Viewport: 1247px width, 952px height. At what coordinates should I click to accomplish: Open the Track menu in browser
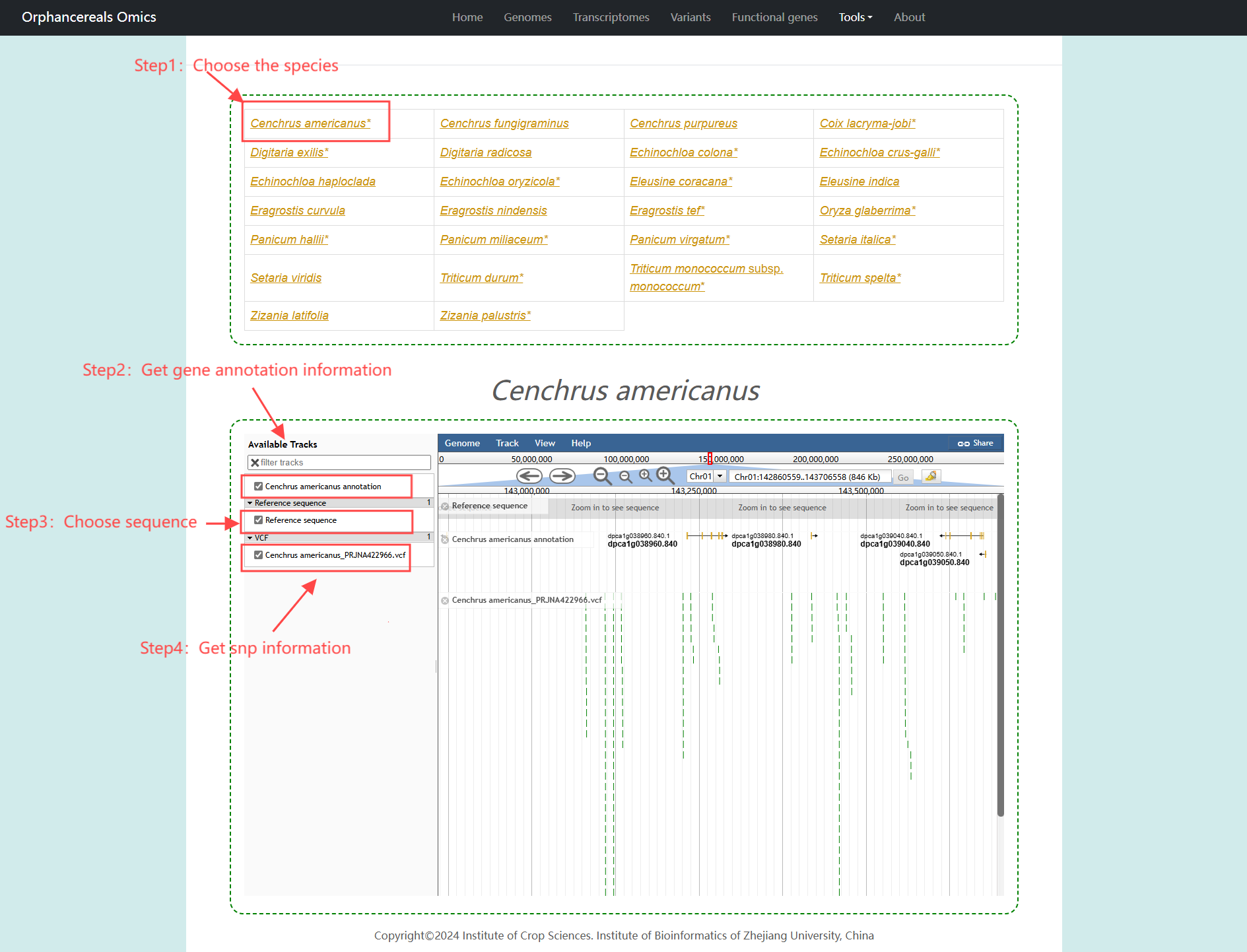click(507, 443)
